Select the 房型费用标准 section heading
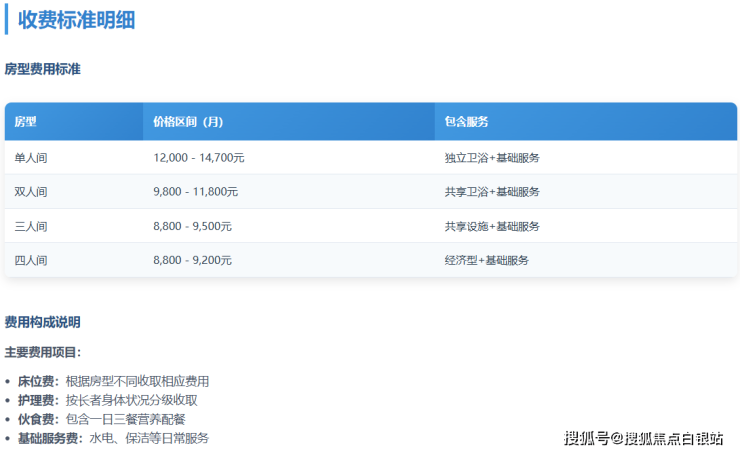Screen dimensions: 740x454 coord(43,69)
